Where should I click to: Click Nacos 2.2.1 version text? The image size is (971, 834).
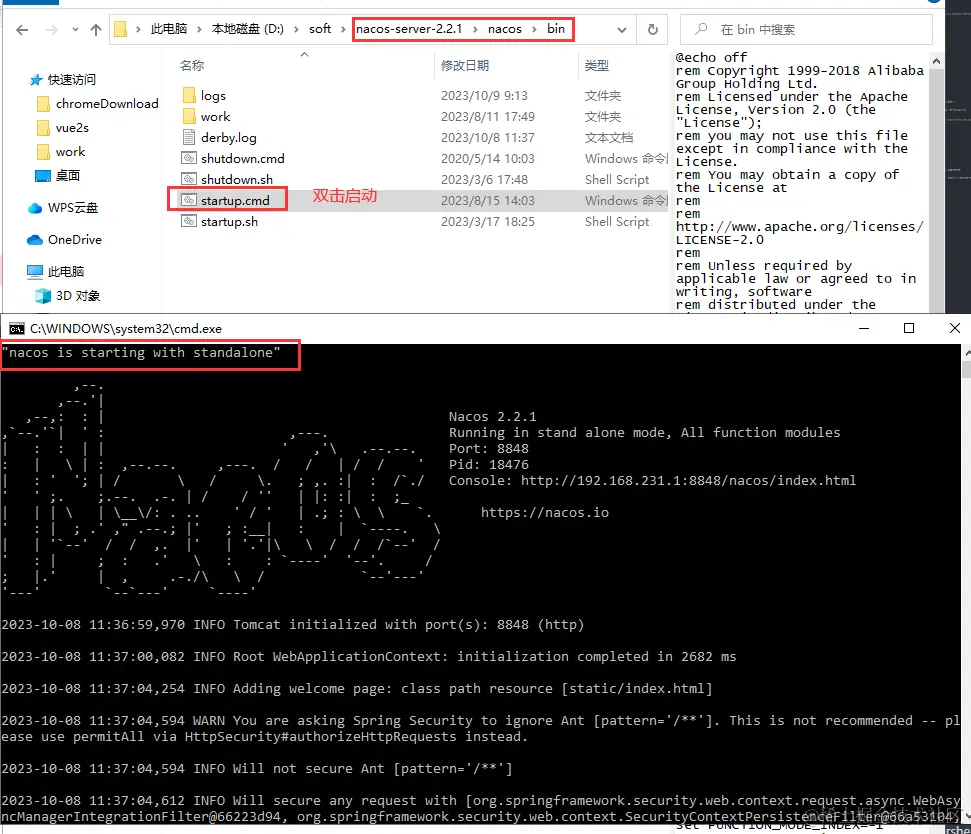point(492,417)
